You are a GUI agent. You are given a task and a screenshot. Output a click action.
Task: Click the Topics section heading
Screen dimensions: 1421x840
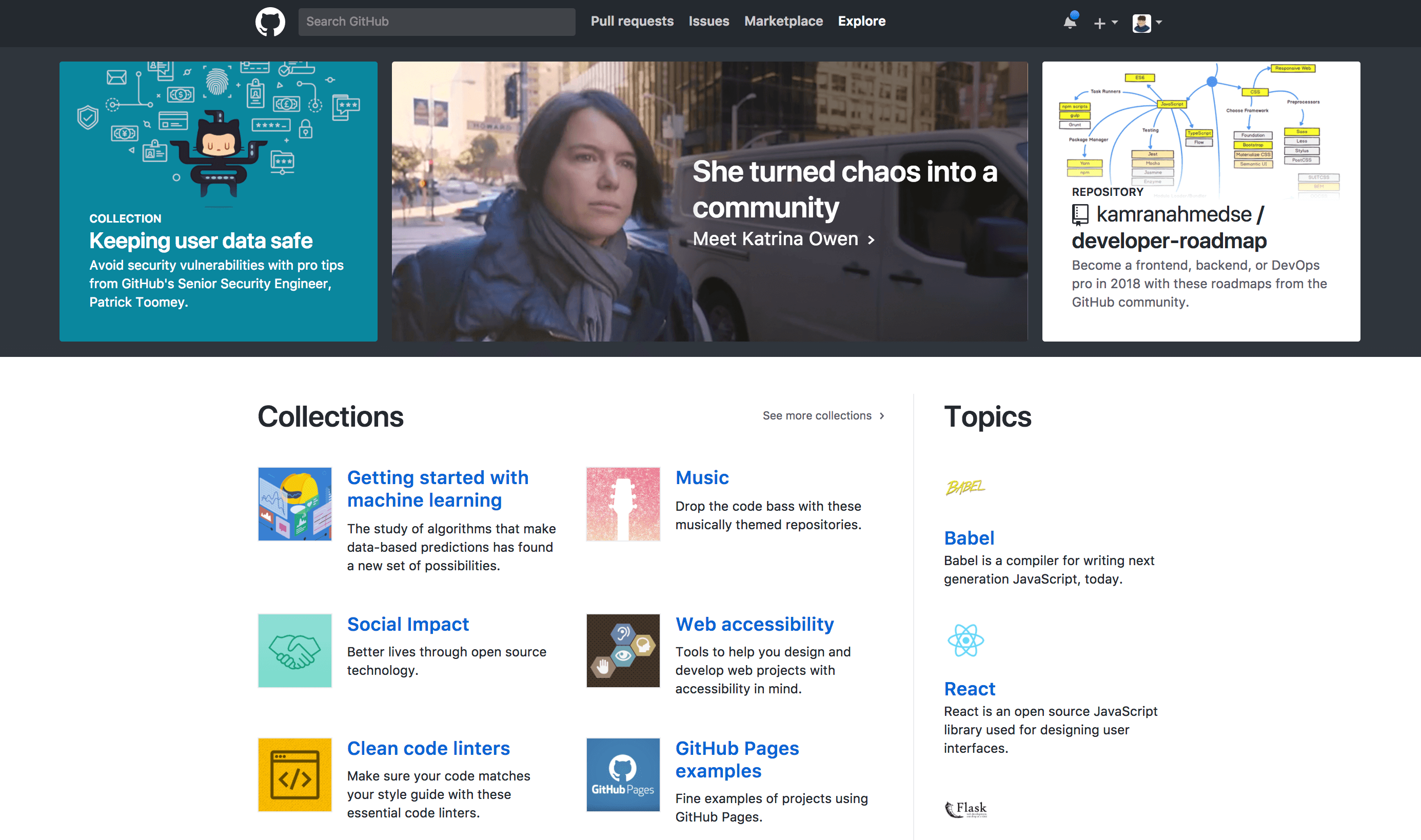988,416
